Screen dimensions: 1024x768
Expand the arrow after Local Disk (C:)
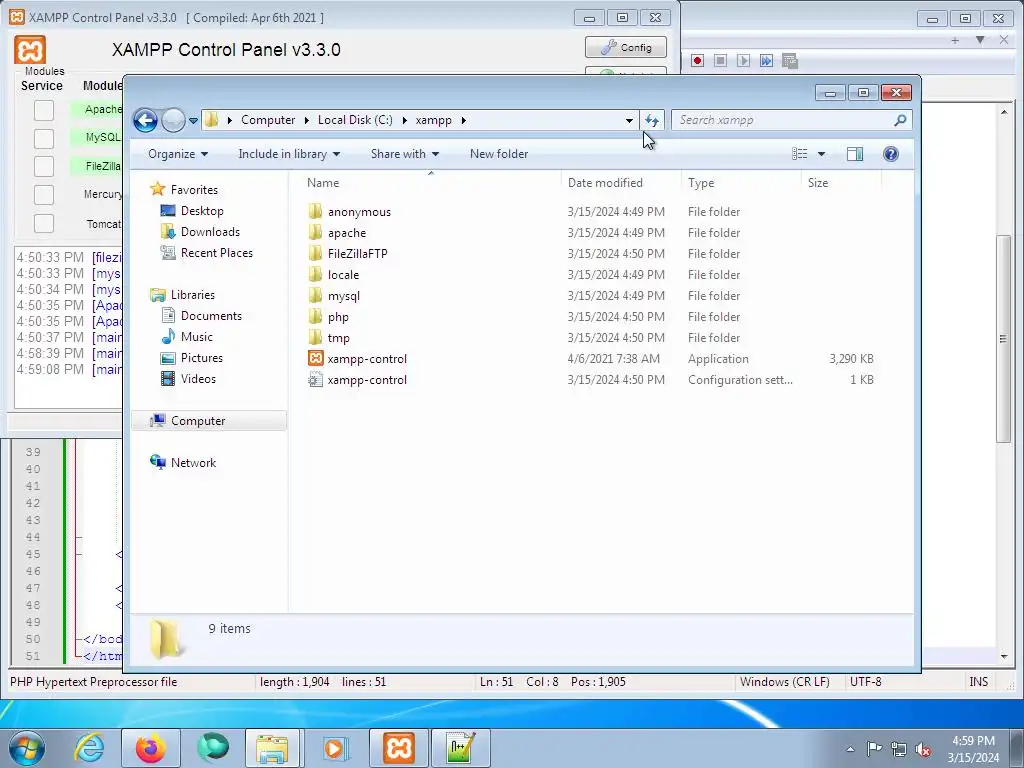[x=404, y=120]
